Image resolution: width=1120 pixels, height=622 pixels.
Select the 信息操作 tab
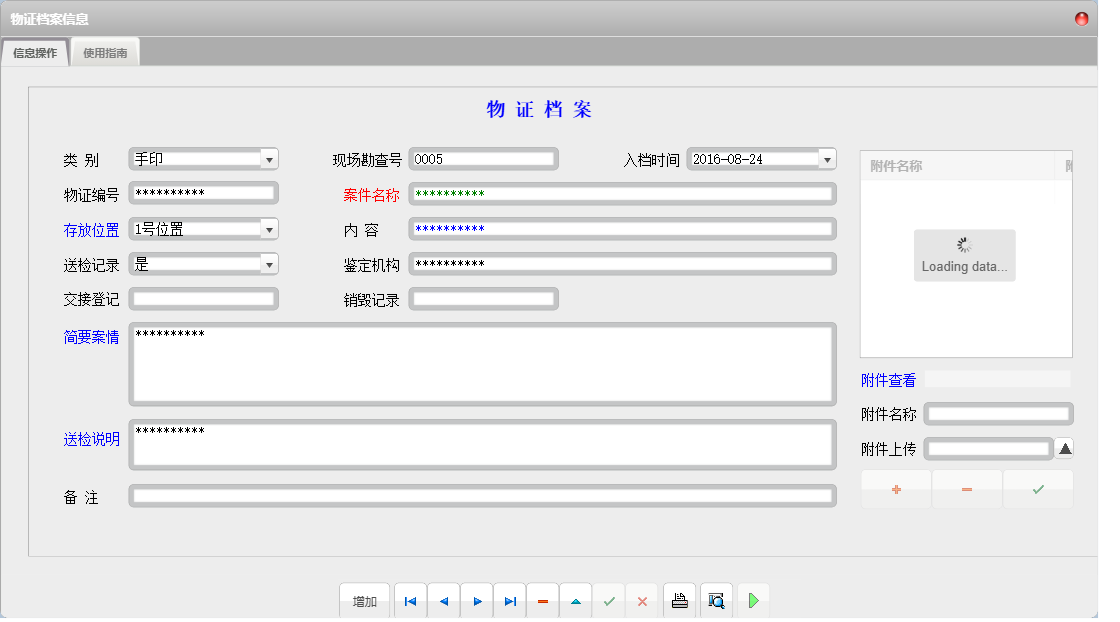point(35,53)
